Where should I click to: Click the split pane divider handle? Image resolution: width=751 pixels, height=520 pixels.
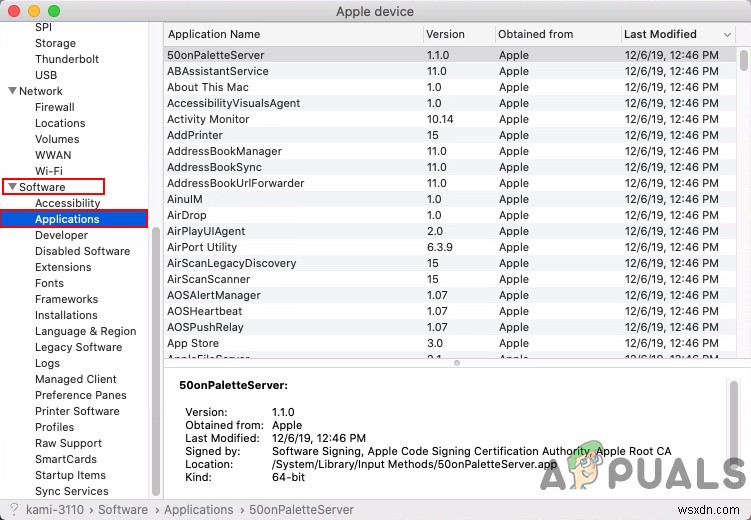point(457,363)
